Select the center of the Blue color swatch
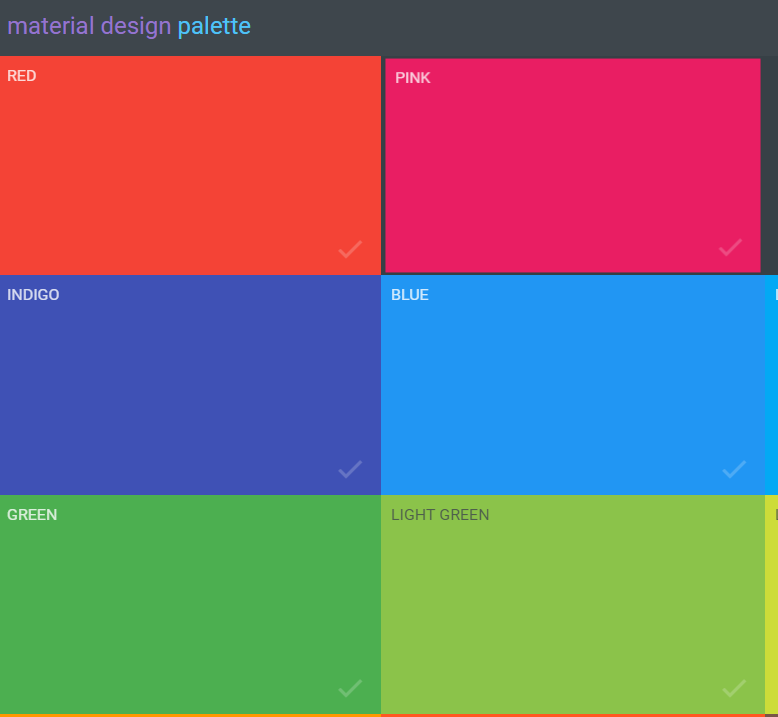 572,385
